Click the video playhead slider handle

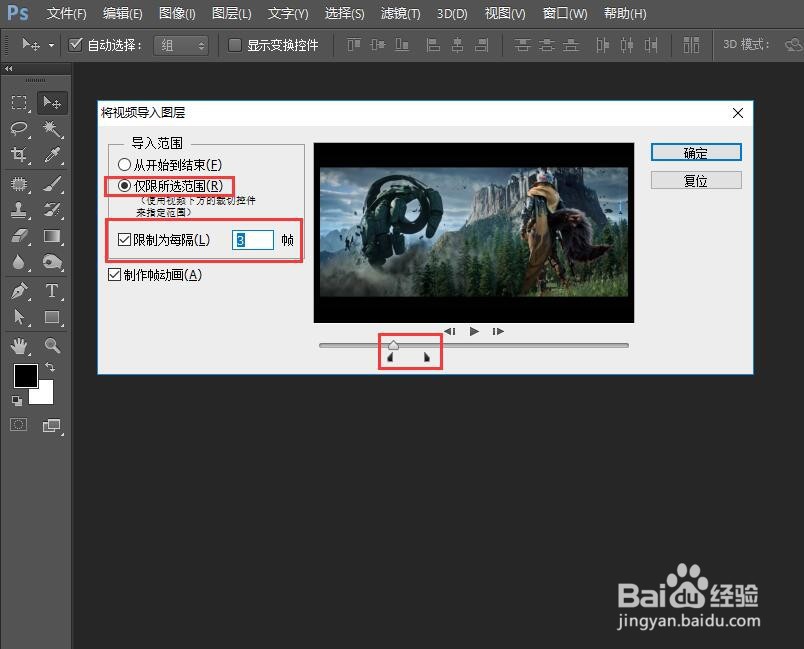[x=393, y=344]
